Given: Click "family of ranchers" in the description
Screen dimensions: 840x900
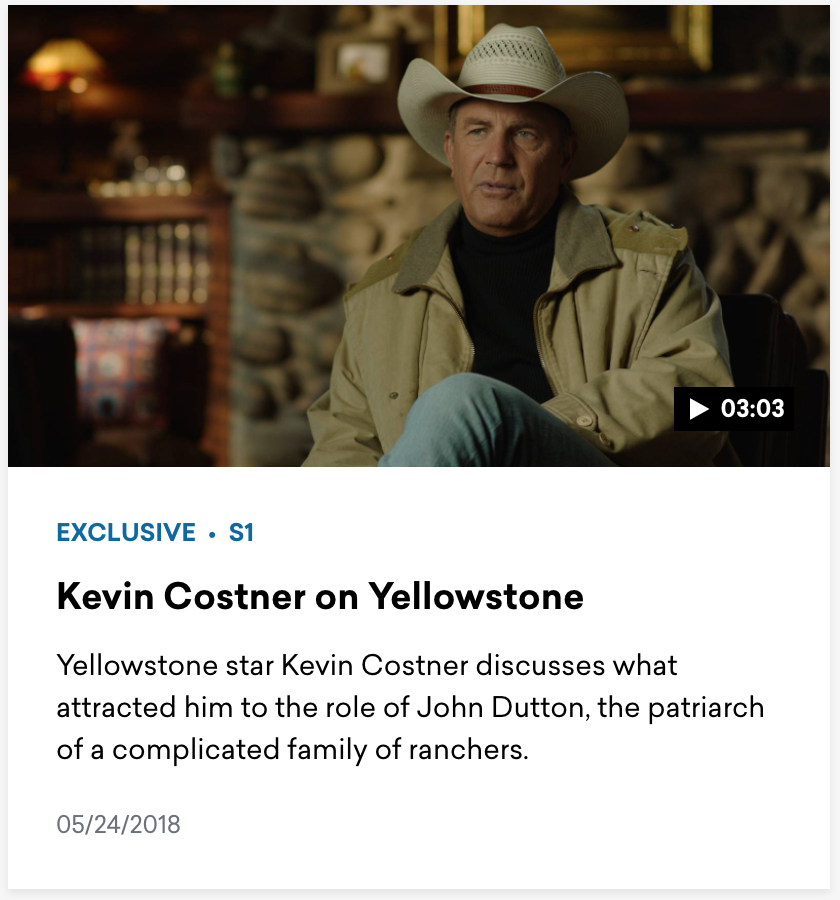Looking at the screenshot, I should coord(405,749).
